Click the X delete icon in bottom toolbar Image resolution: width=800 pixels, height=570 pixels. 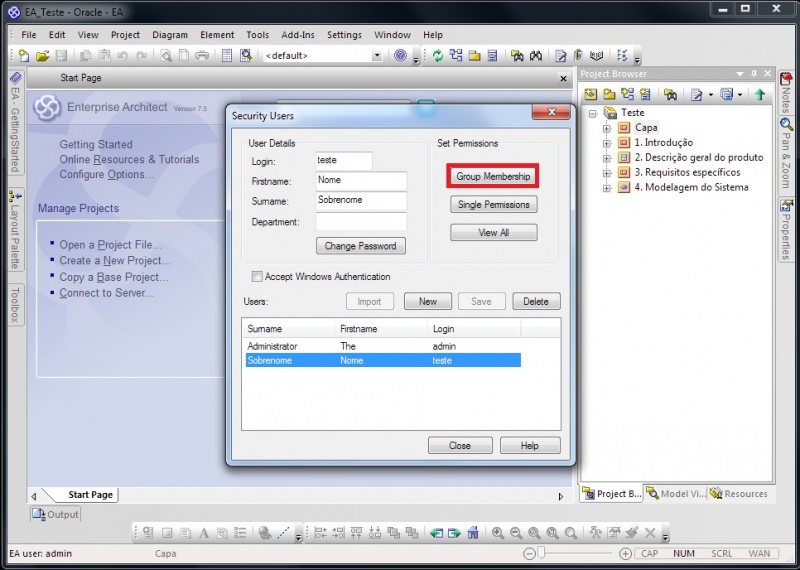click(x=650, y=533)
